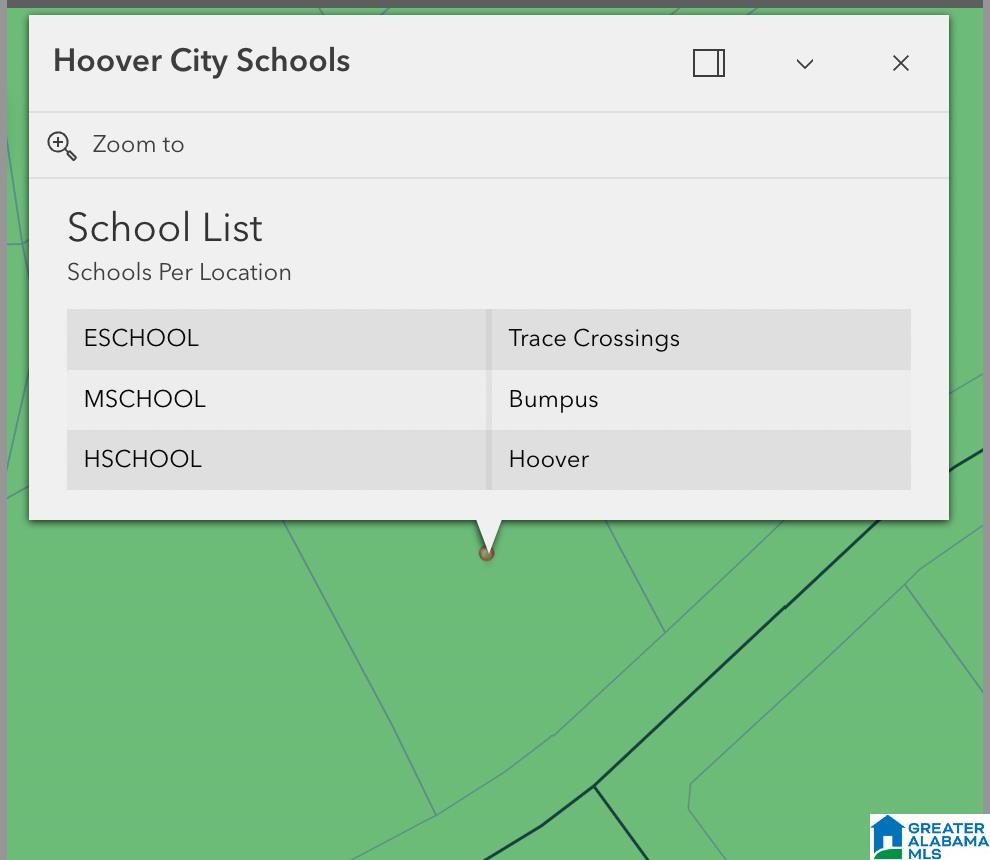
Task: Select the Trace Crossings value
Action: coord(594,339)
